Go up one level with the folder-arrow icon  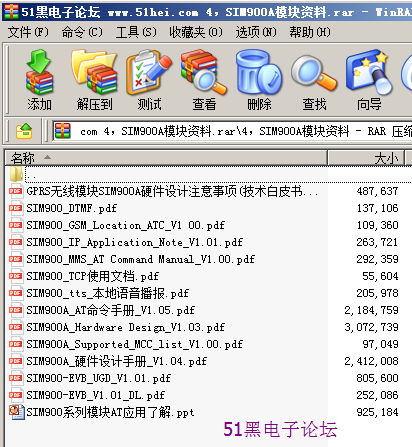pyautogui.click(x=24, y=131)
